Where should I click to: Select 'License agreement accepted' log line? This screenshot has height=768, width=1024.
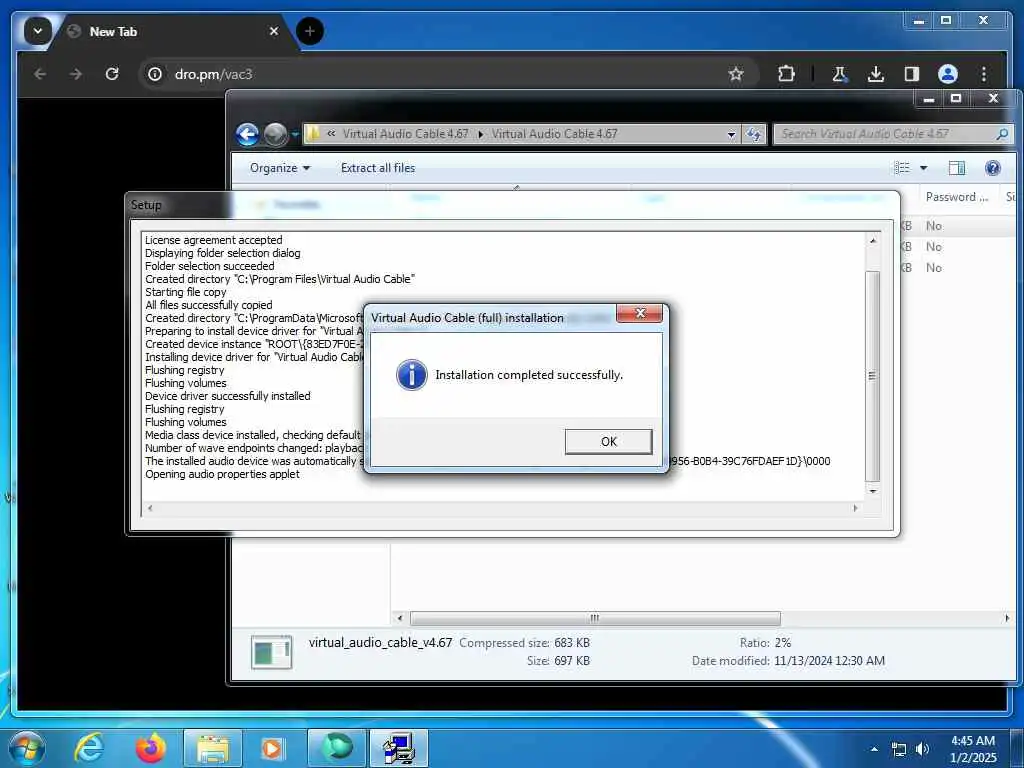pyautogui.click(x=214, y=240)
